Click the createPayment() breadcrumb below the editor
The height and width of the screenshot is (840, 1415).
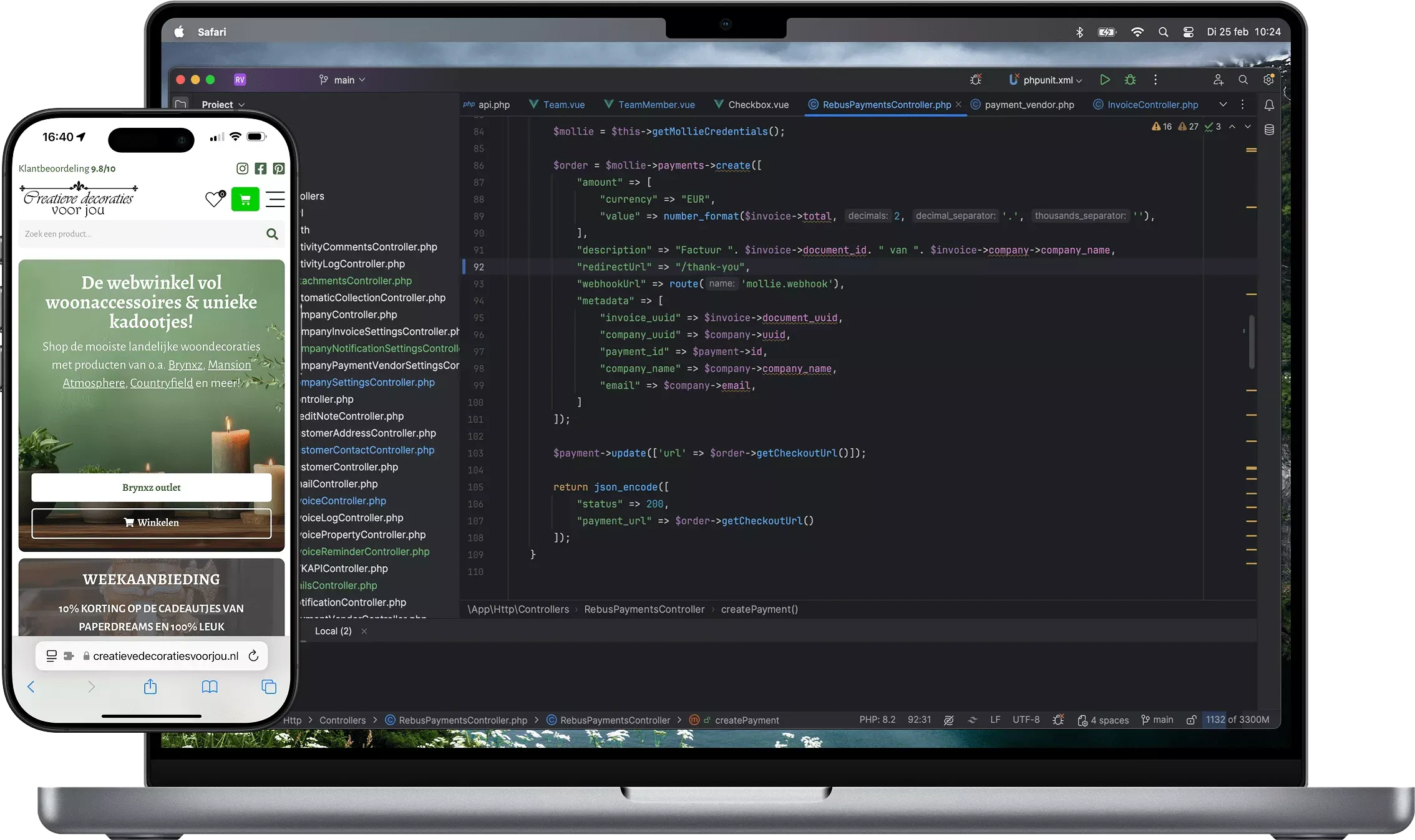click(x=759, y=609)
